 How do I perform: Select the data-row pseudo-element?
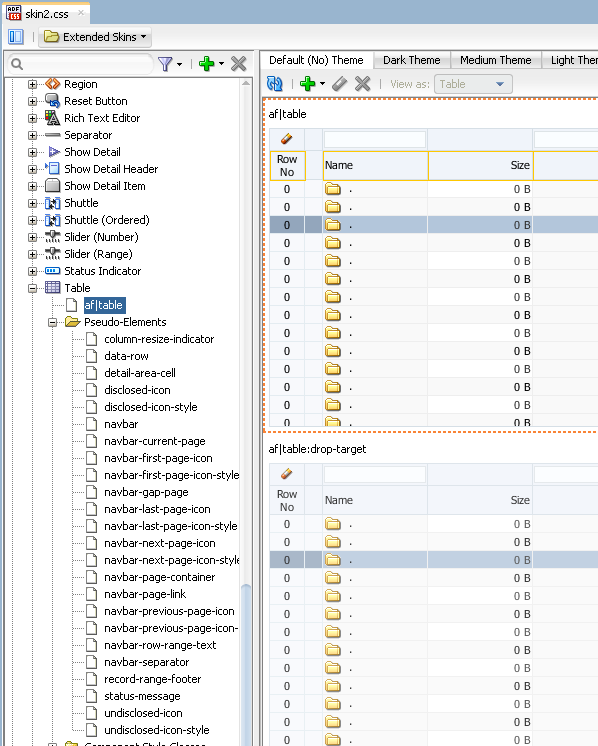pyautogui.click(x=126, y=356)
